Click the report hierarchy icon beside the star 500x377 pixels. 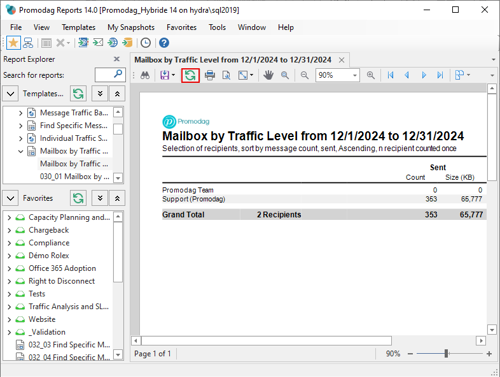tap(28, 43)
